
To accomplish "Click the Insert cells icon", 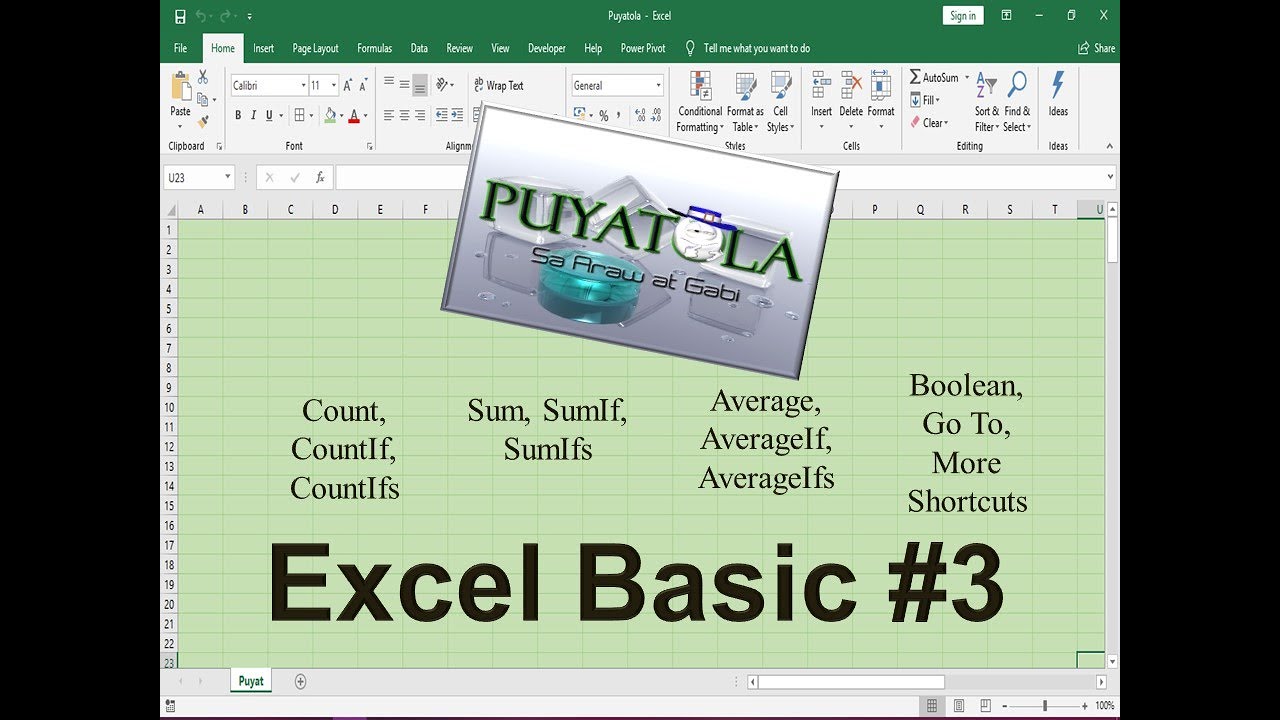I will point(821,84).
